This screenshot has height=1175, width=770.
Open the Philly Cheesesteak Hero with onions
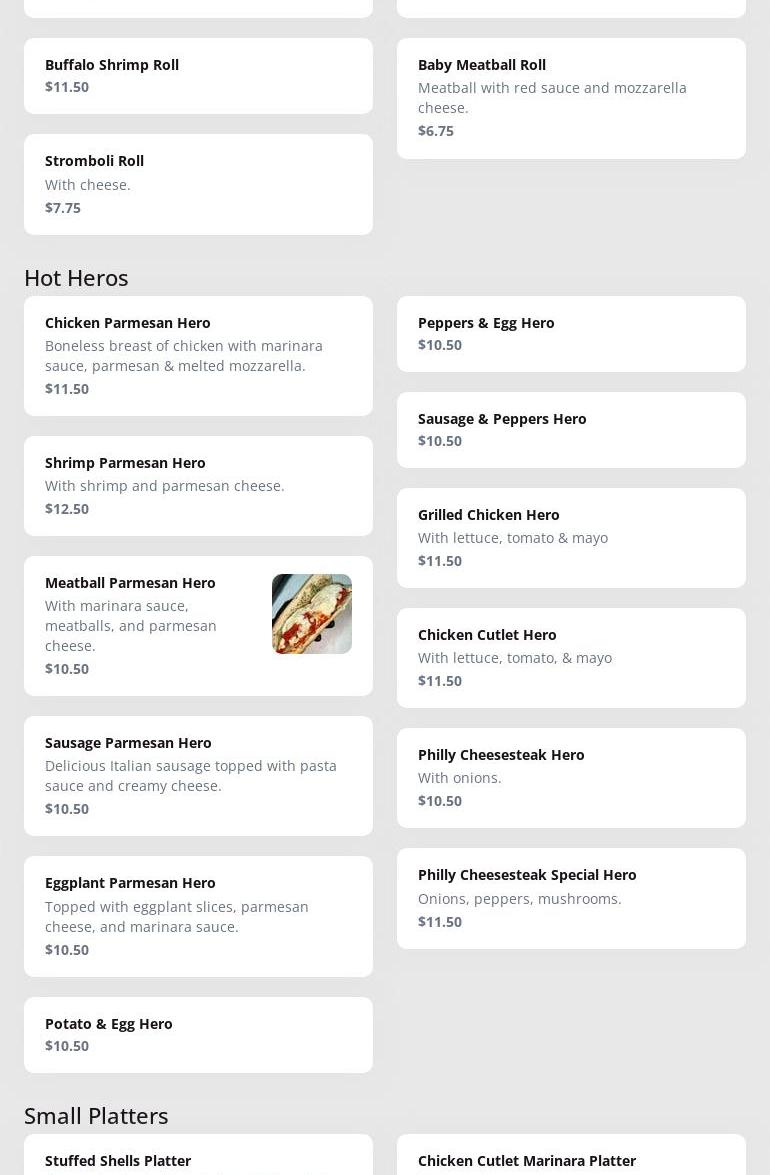(571, 777)
